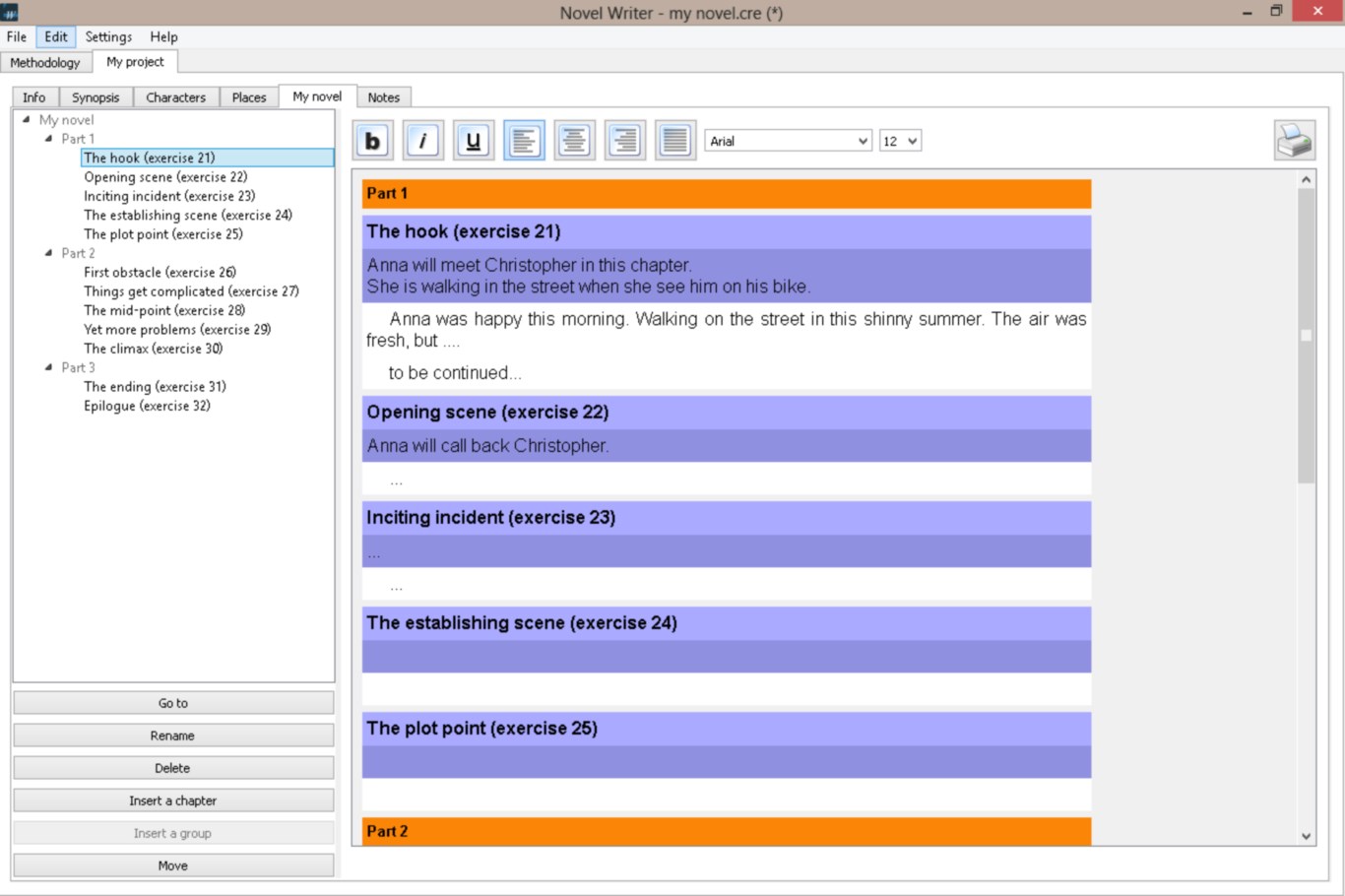The height and width of the screenshot is (896, 1345).
Task: Click the 'to be continued...' text
Action: tap(455, 373)
